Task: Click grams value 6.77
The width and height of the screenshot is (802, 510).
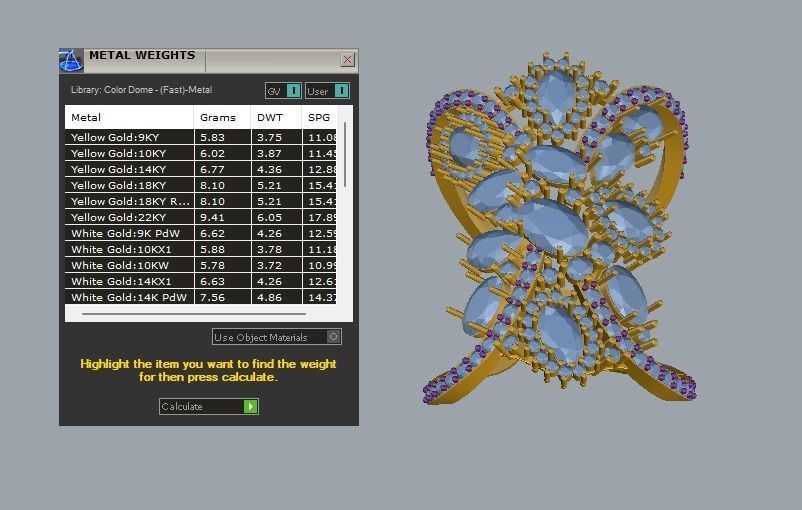Action: point(212,169)
